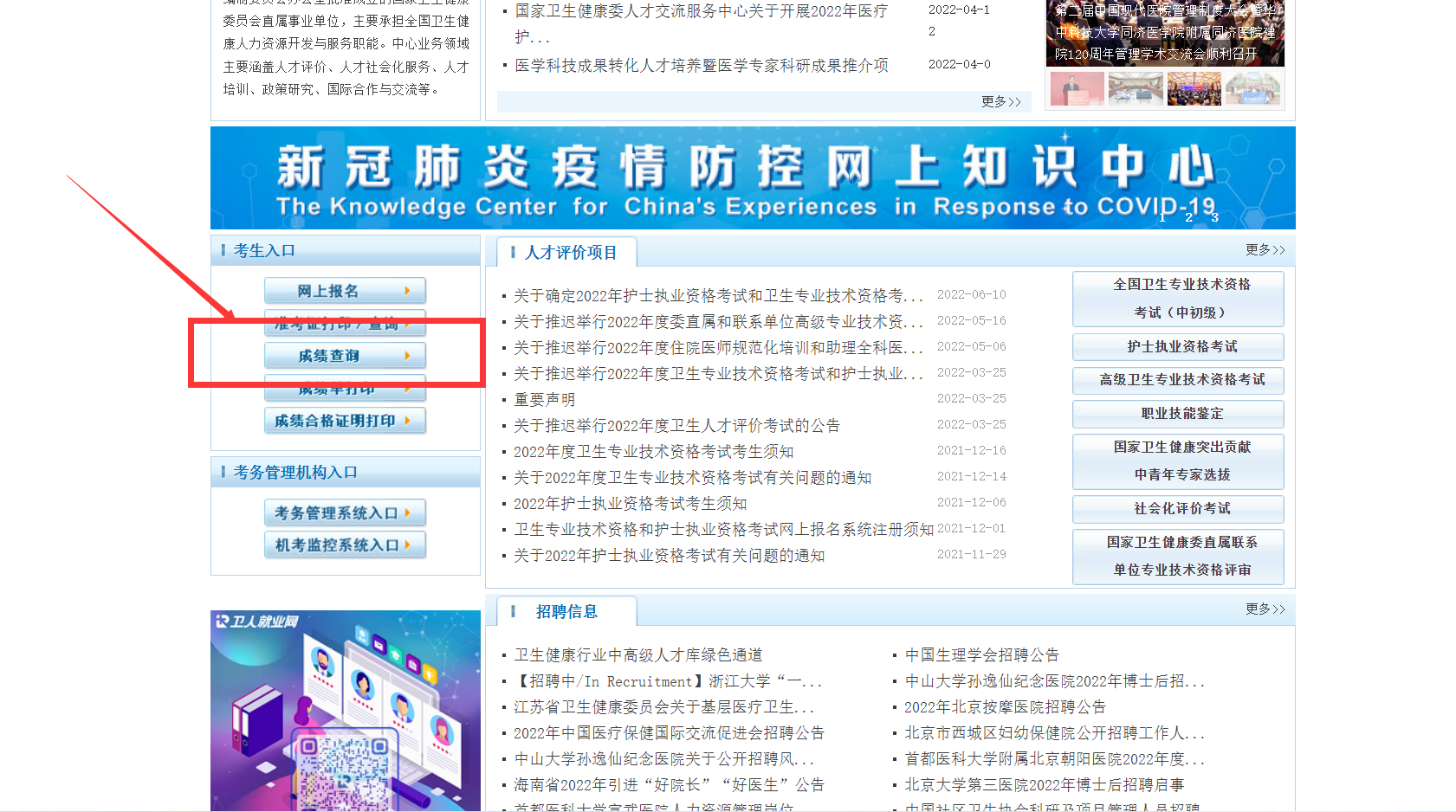Open 北京大学第三医院2022年博士后招聘启事
The image size is (1456, 812).
point(1045,785)
